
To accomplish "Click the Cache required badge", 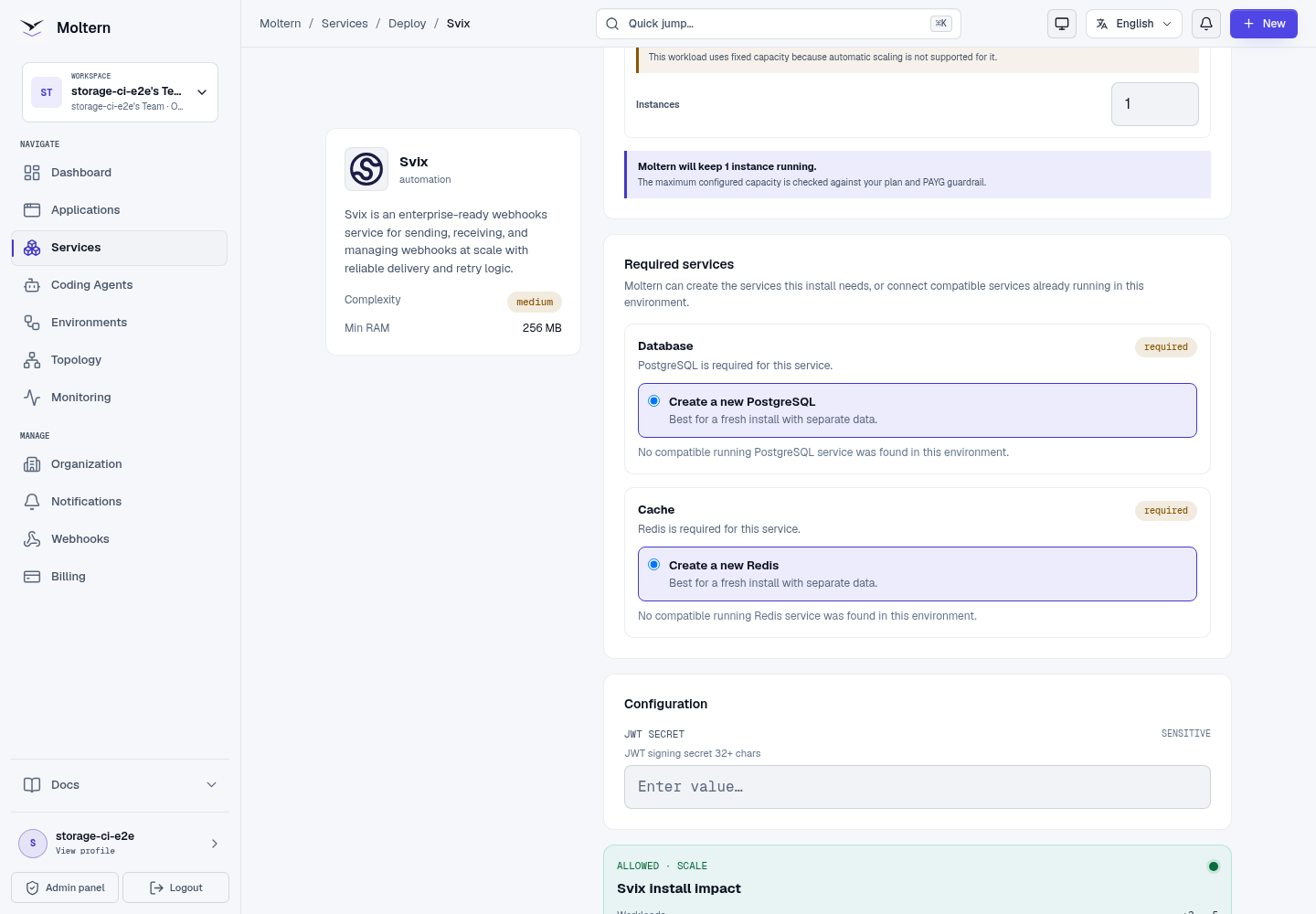I will click(1166, 511).
